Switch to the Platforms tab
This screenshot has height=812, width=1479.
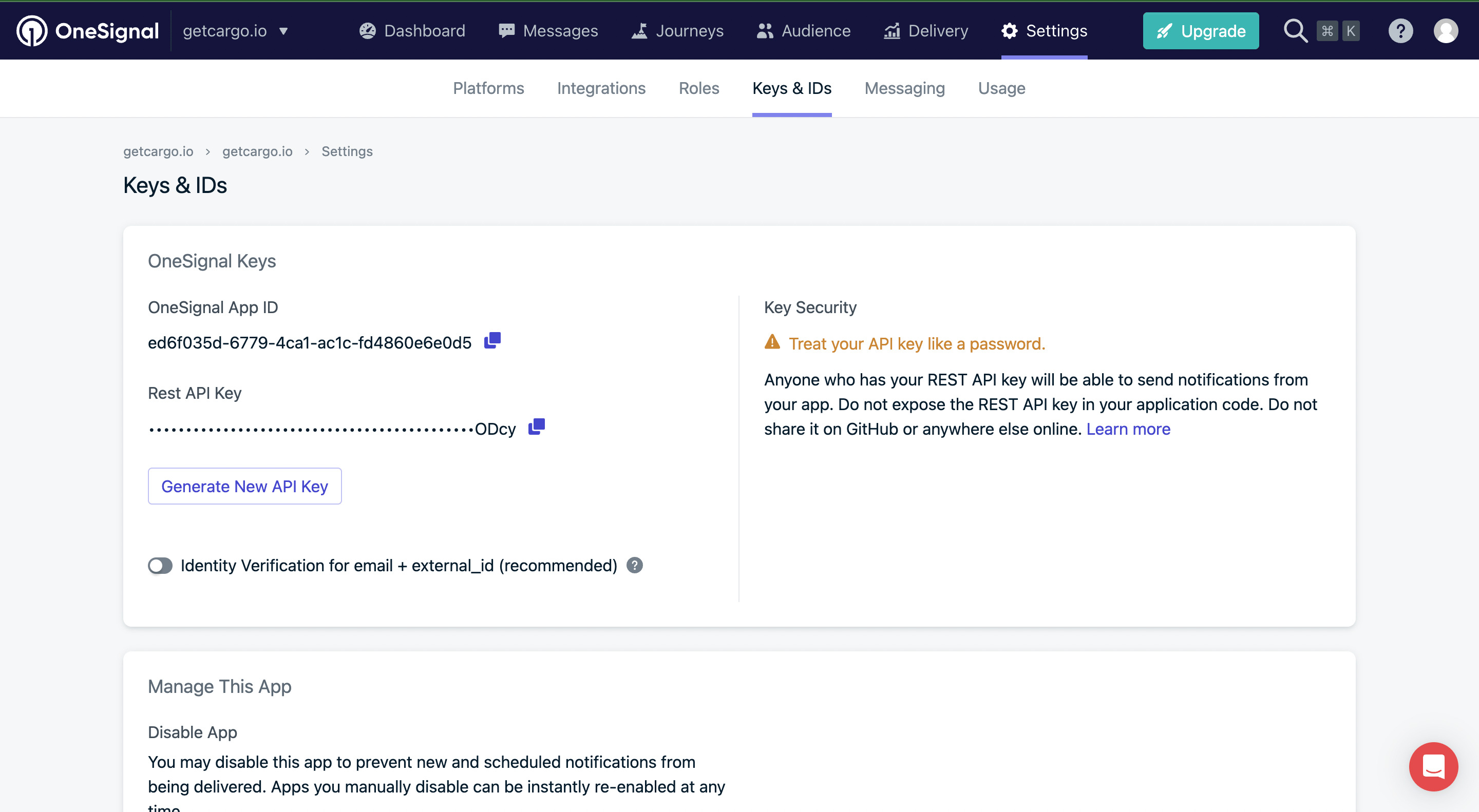[488, 88]
